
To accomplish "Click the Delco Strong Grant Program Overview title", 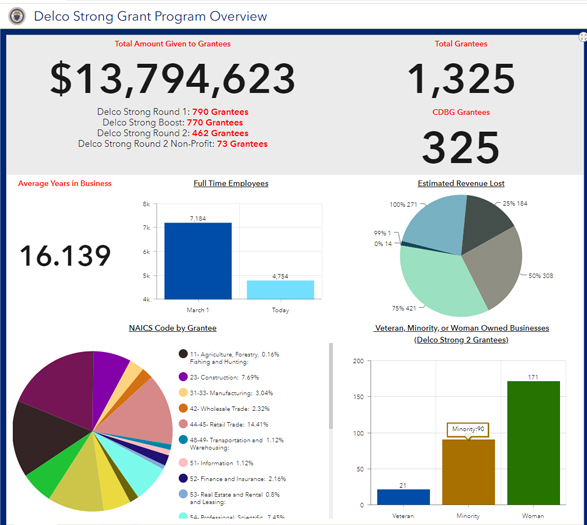I will [x=150, y=16].
